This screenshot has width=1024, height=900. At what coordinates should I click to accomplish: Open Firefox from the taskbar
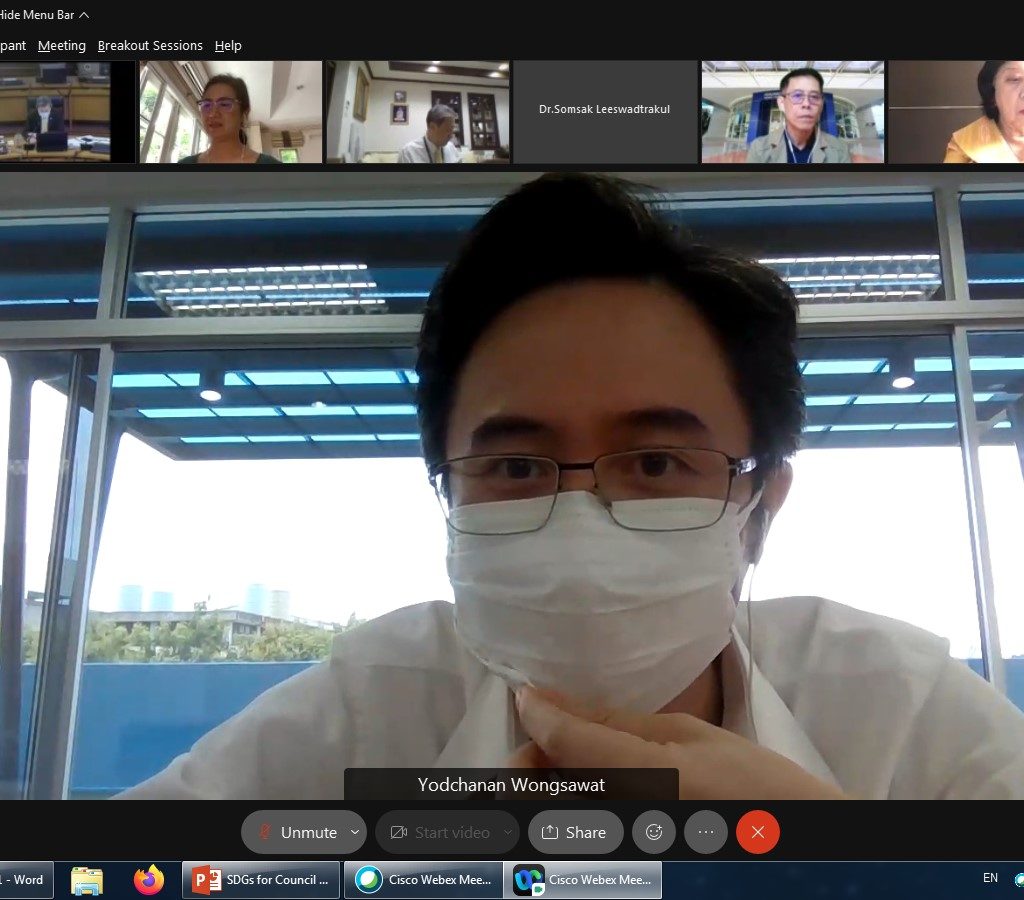[149, 880]
